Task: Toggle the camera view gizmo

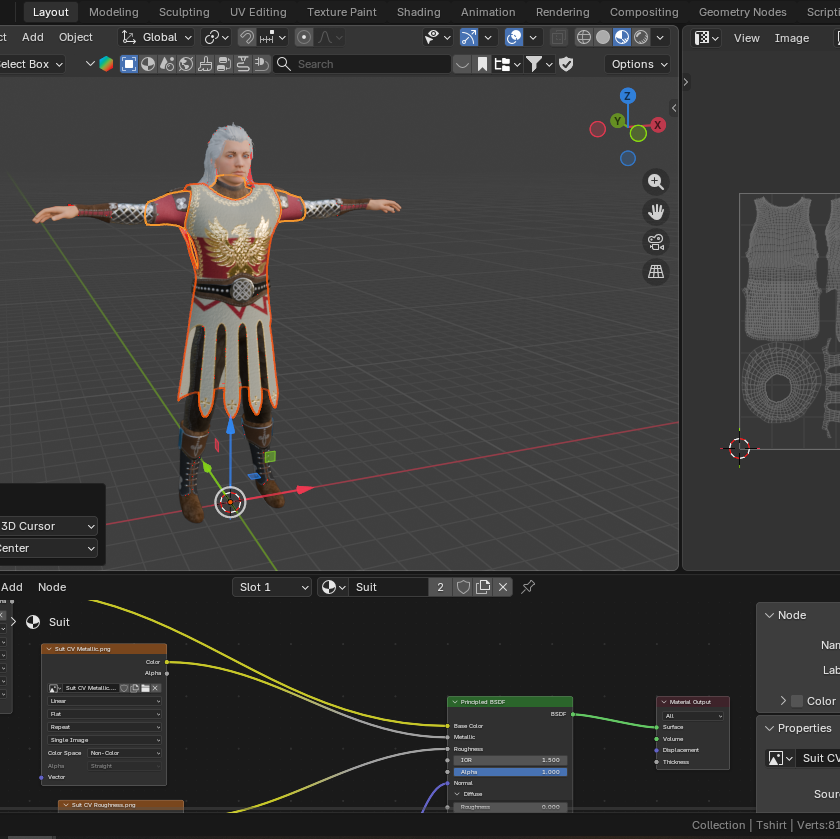Action: point(656,242)
